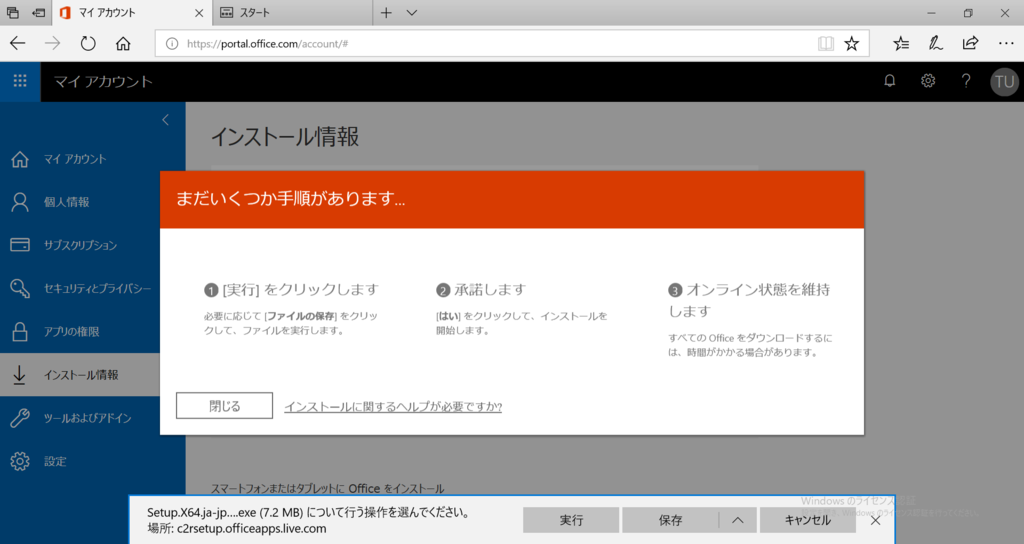
Task: Open the help question mark icon
Action: (966, 81)
